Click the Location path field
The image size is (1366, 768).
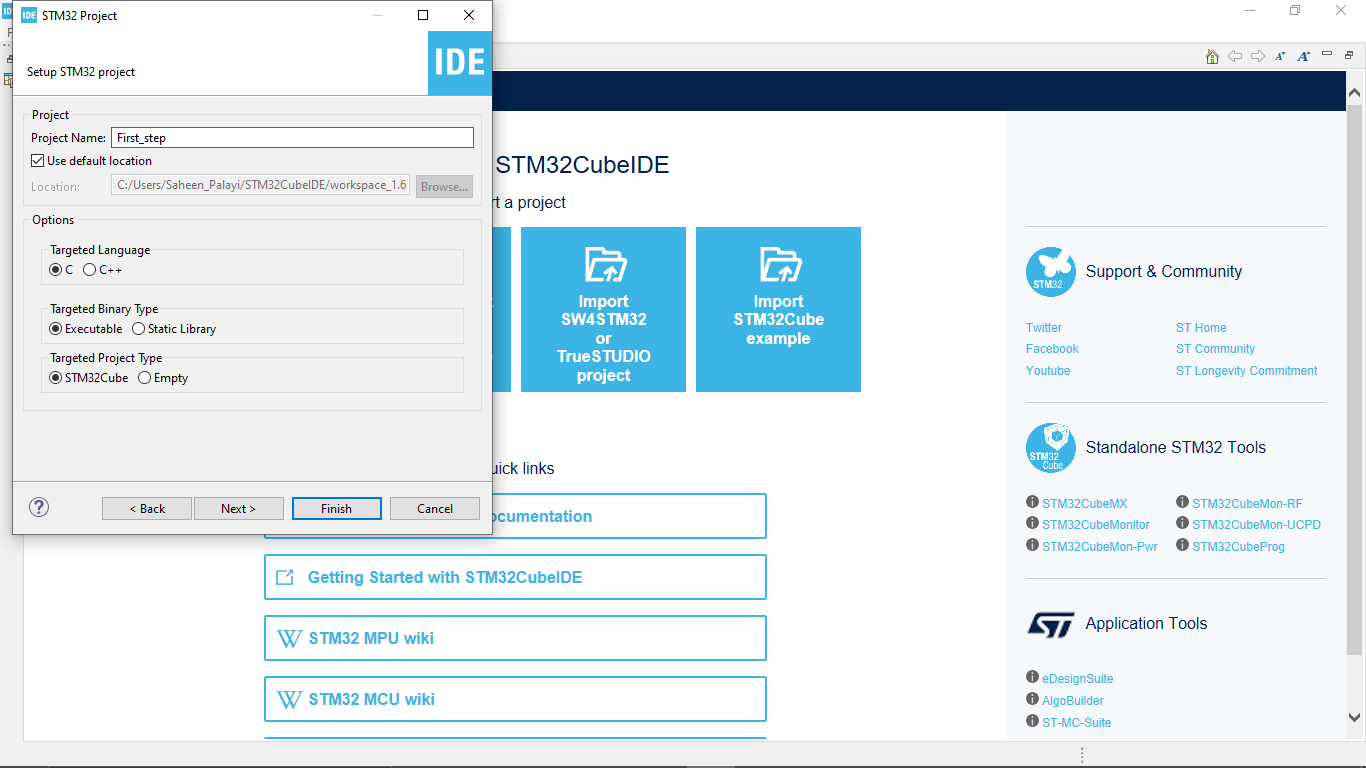[x=260, y=185]
